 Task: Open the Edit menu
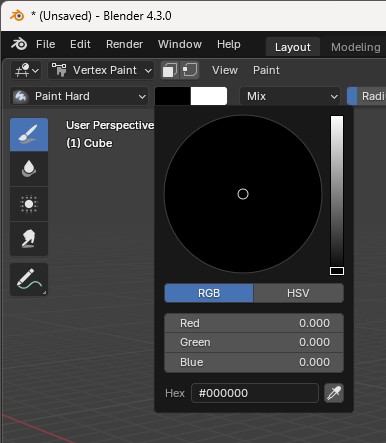[80, 44]
